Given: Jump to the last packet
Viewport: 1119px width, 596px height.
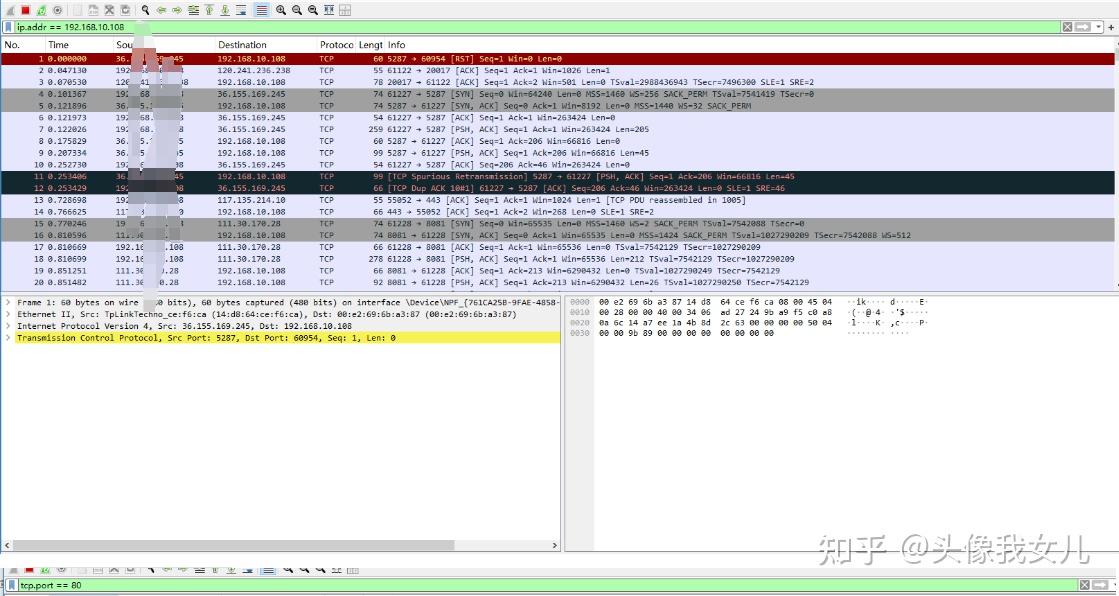Looking at the screenshot, I should pos(225,10).
